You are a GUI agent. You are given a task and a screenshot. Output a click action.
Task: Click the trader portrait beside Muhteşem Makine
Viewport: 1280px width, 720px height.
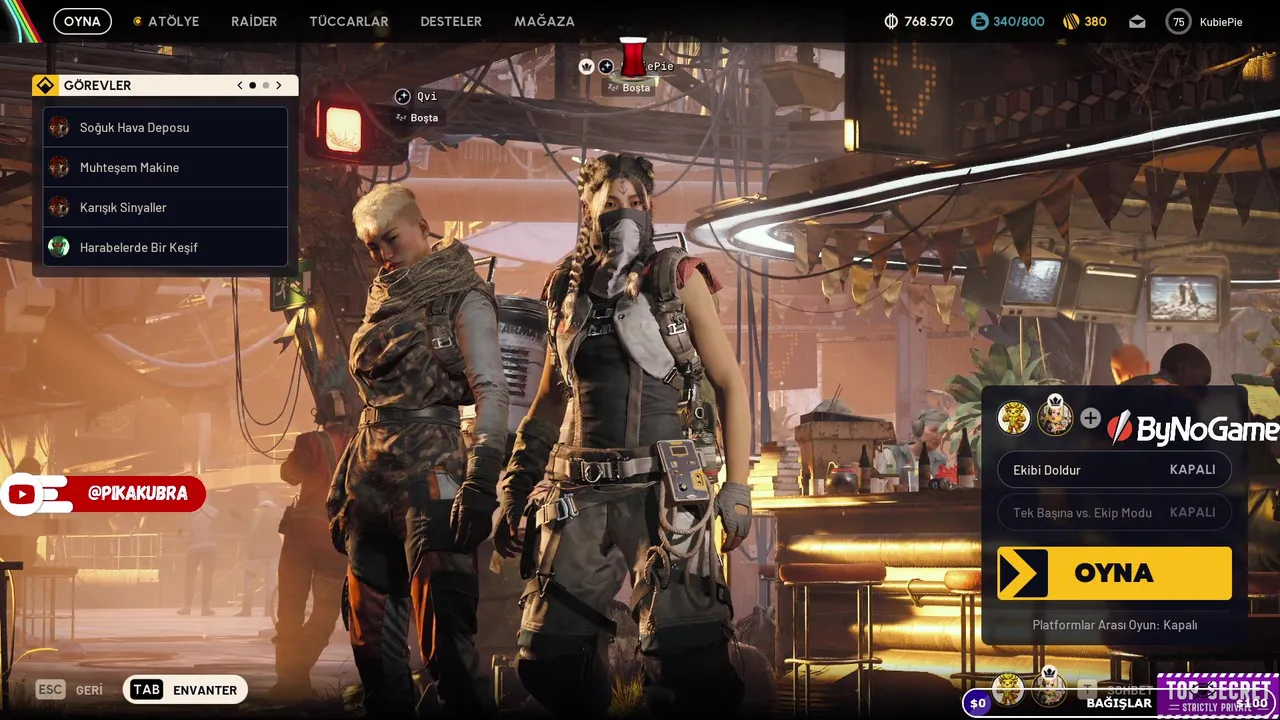(x=59, y=167)
